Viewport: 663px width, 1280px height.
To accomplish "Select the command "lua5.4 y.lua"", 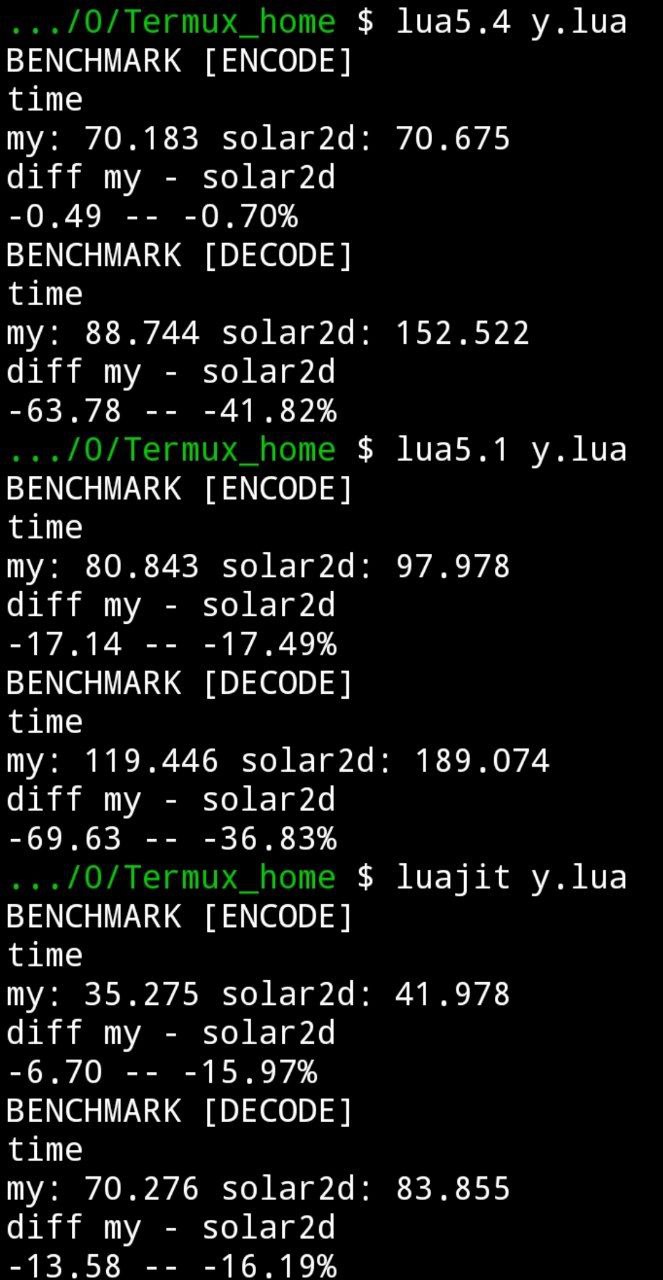I will tap(512, 21).
